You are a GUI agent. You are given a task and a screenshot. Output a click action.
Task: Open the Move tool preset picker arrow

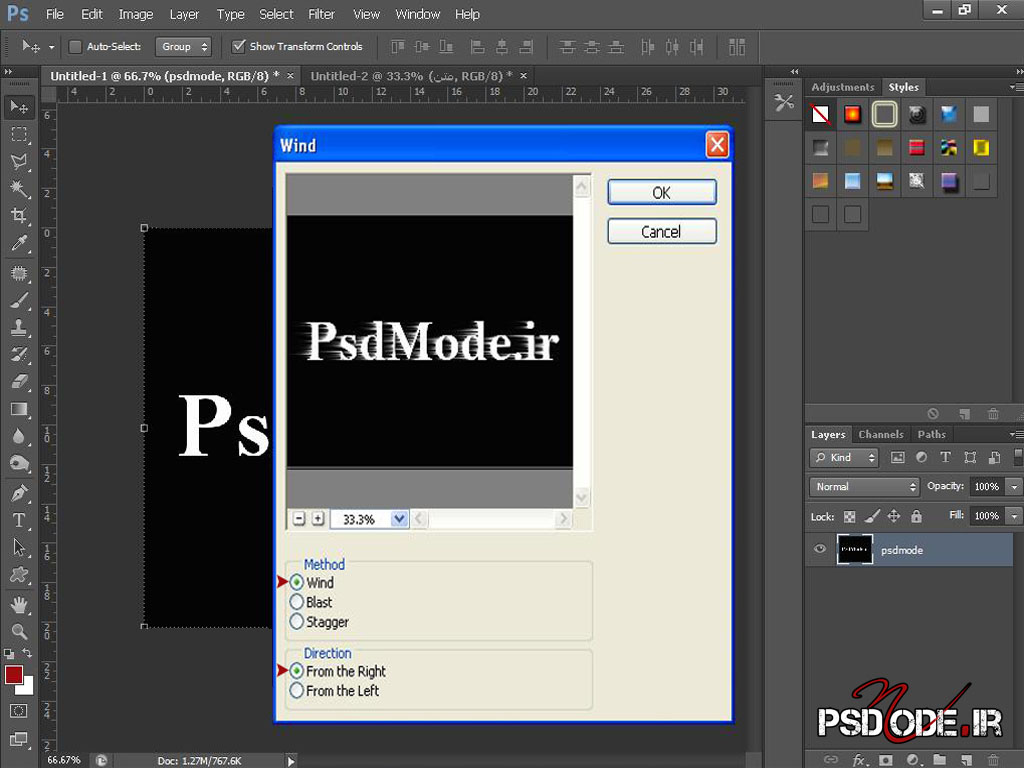click(x=51, y=47)
